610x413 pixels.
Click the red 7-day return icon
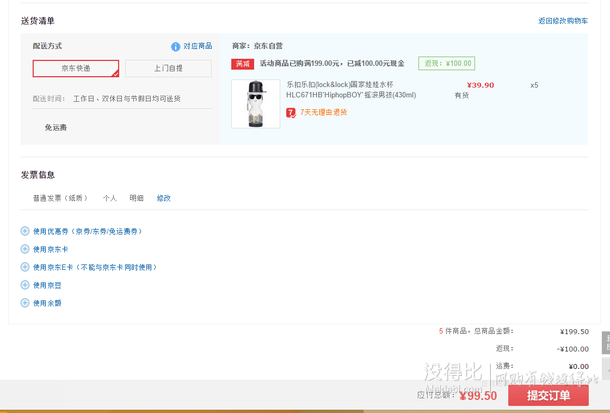(x=291, y=113)
